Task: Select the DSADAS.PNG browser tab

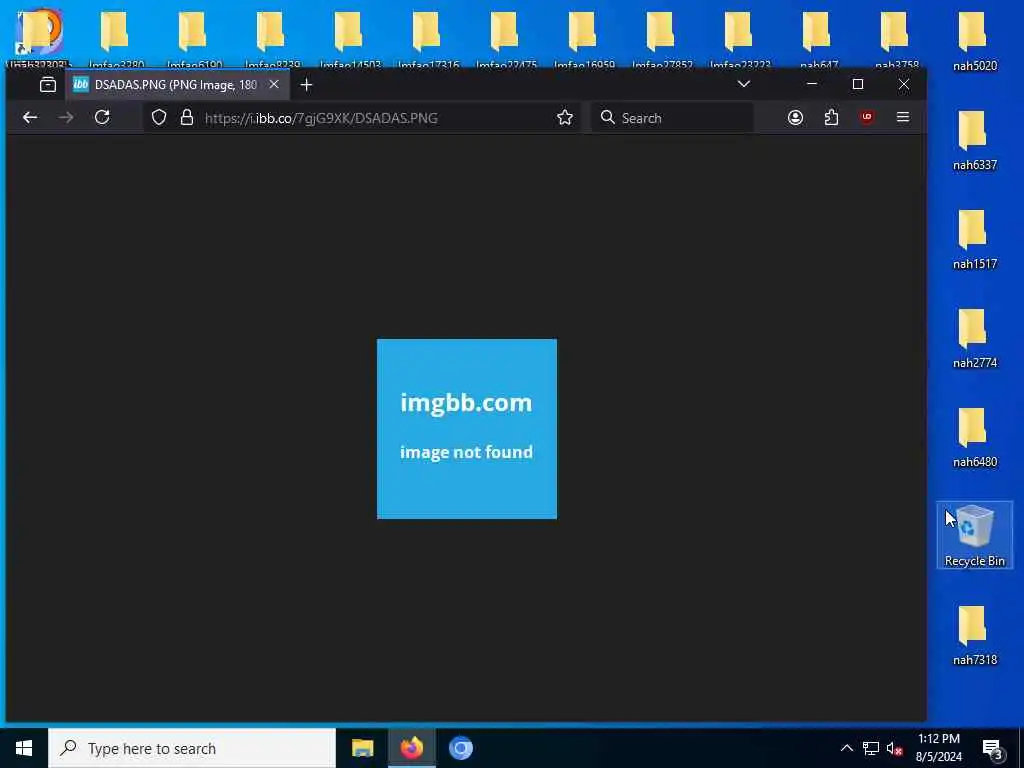Action: (x=177, y=85)
